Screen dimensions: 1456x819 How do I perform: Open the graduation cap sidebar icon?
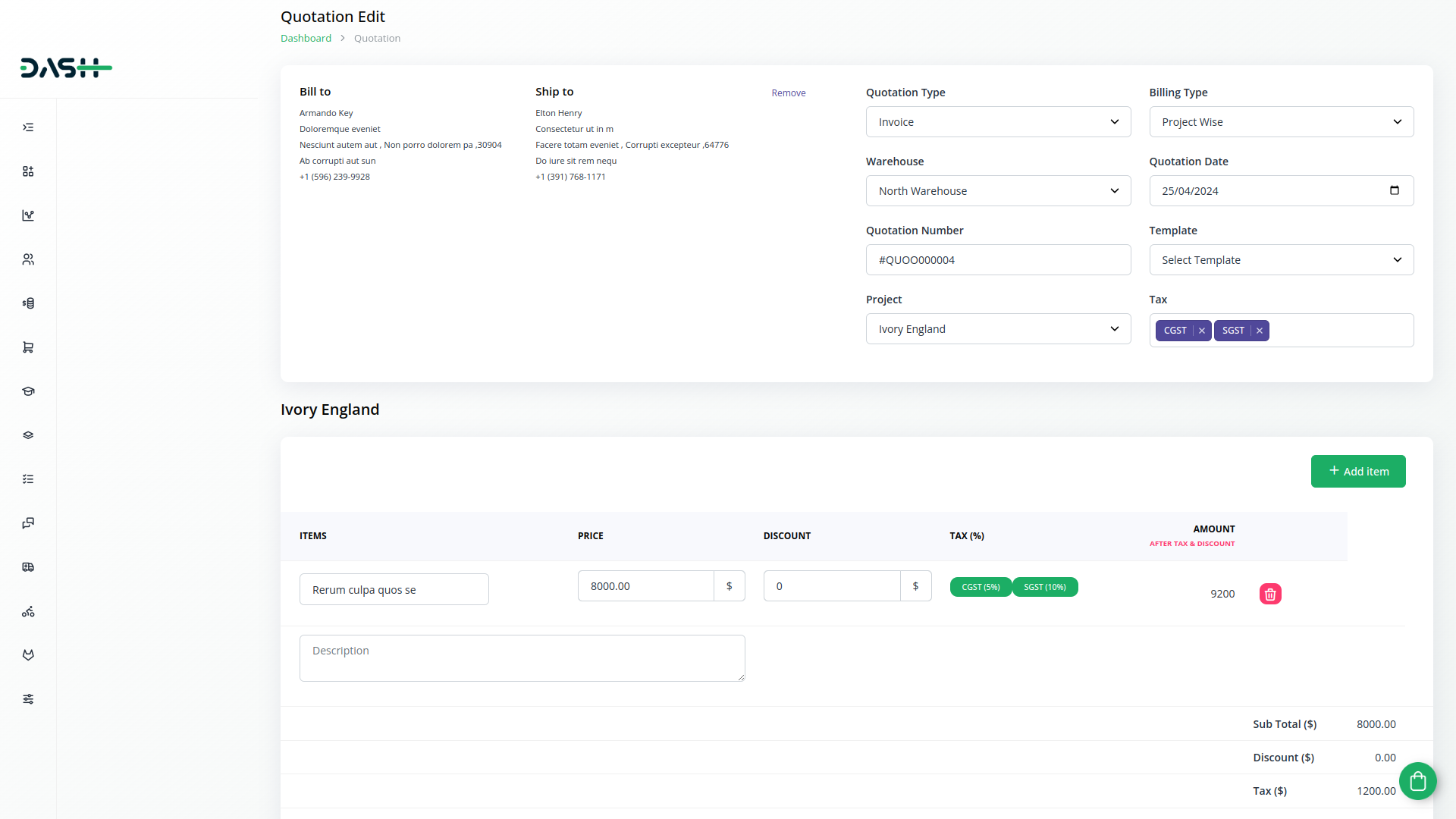tap(28, 391)
